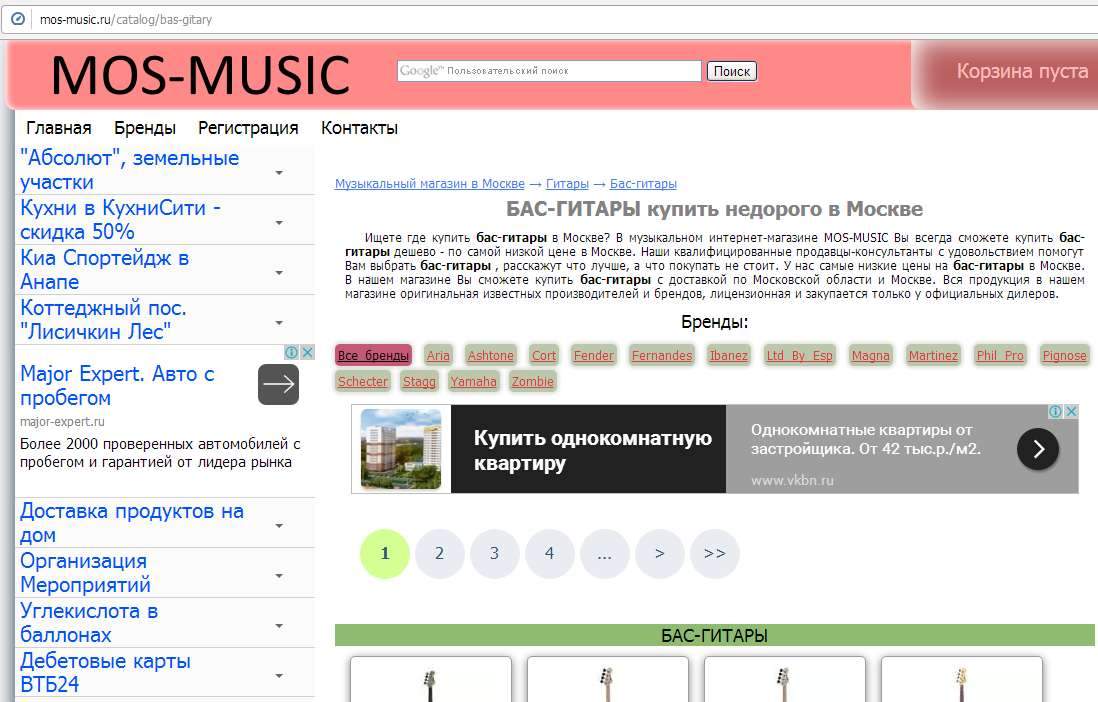Expand arrow beside Киа Спортейдж в Анапе
This screenshot has width=1098, height=702.
[279, 273]
